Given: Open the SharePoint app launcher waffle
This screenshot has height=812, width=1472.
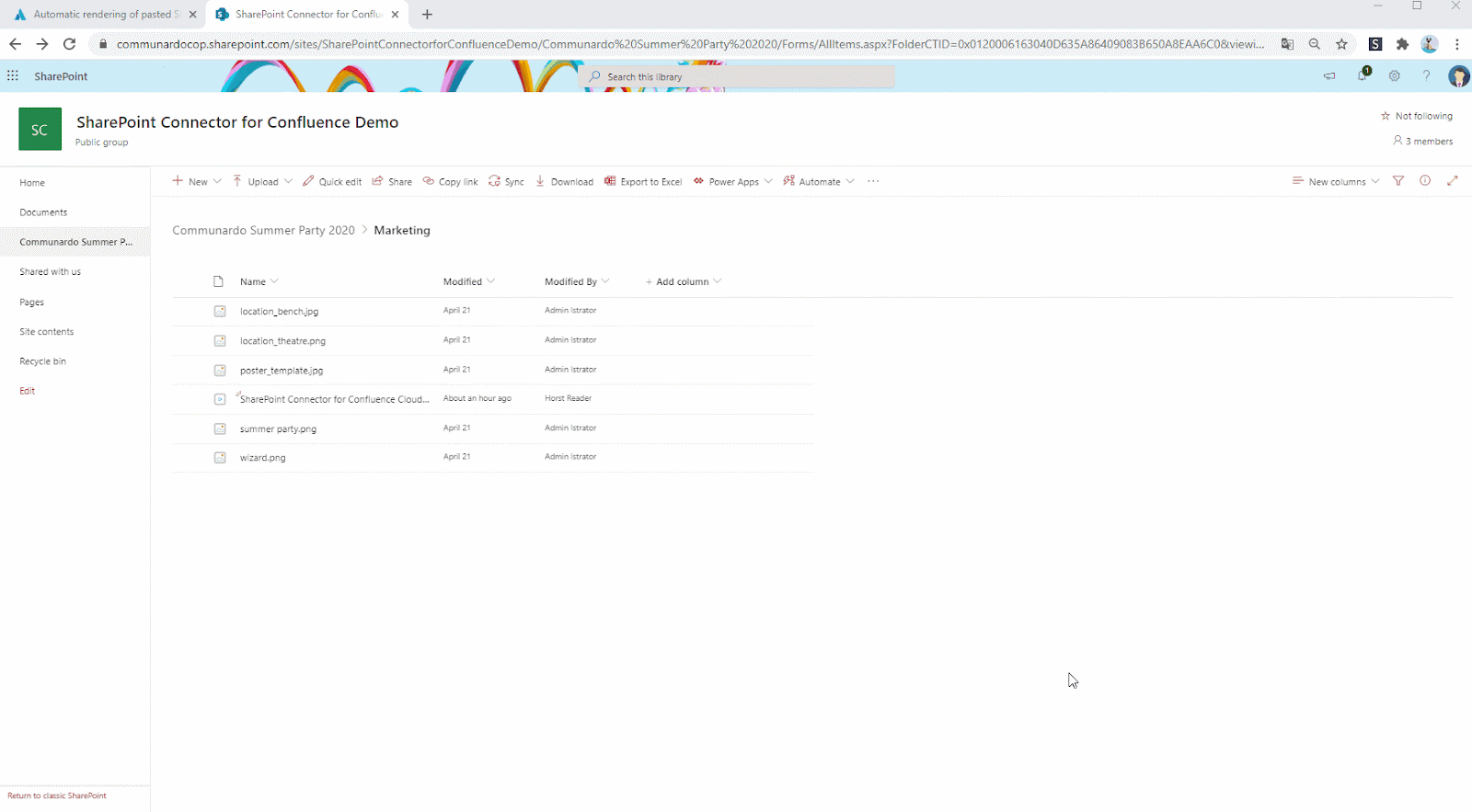Looking at the screenshot, I should pyautogui.click(x=13, y=76).
